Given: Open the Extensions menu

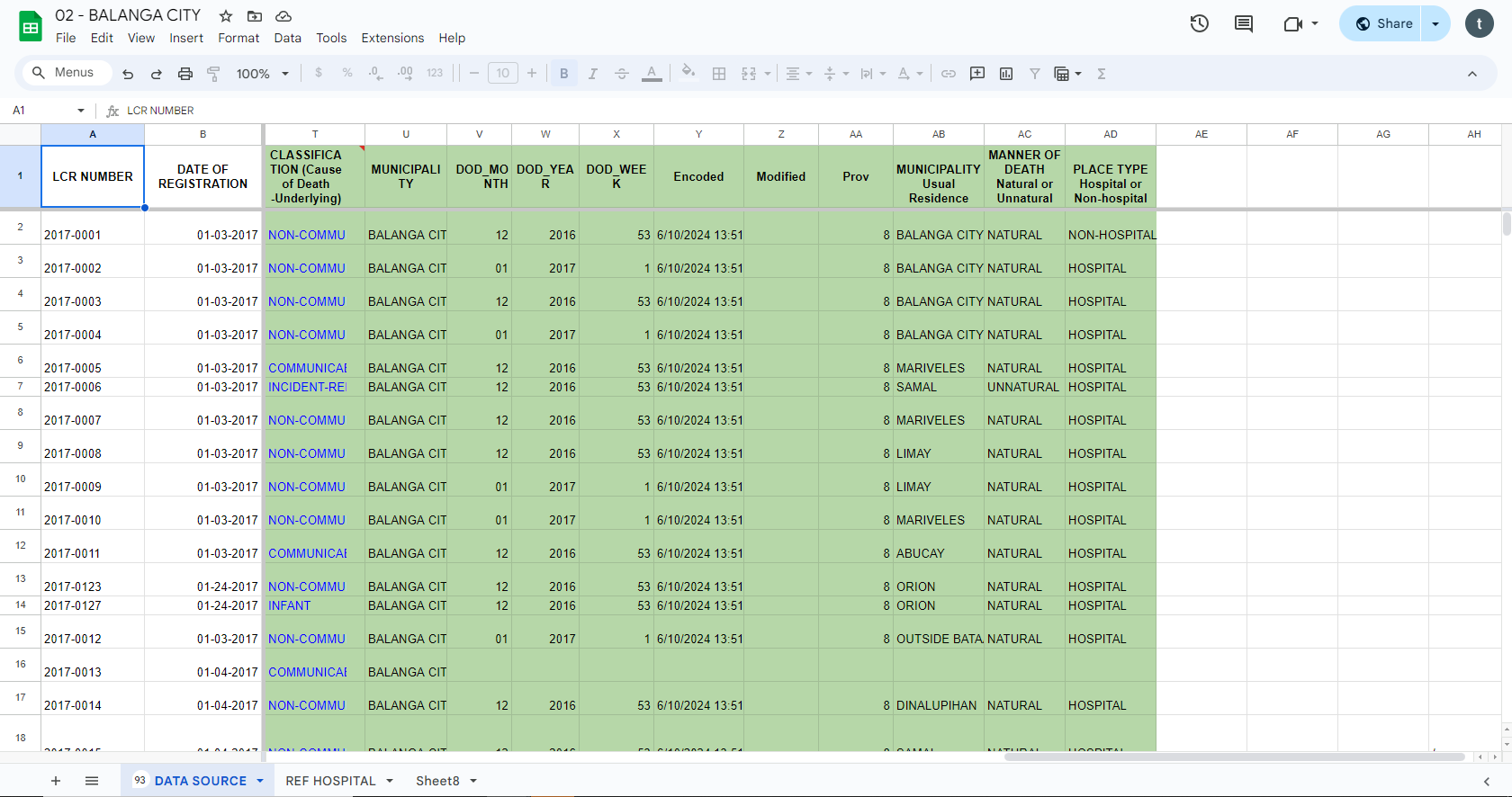Looking at the screenshot, I should [392, 38].
